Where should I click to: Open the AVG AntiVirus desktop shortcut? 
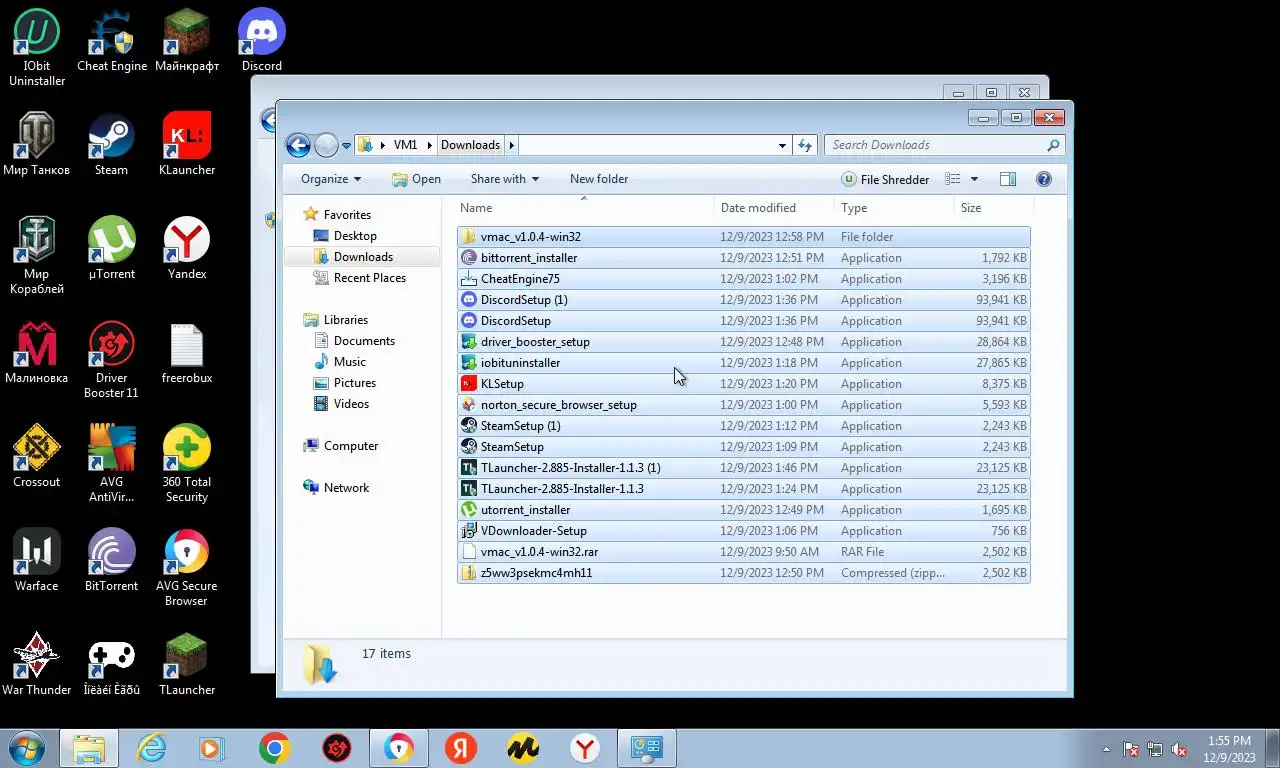point(112,464)
